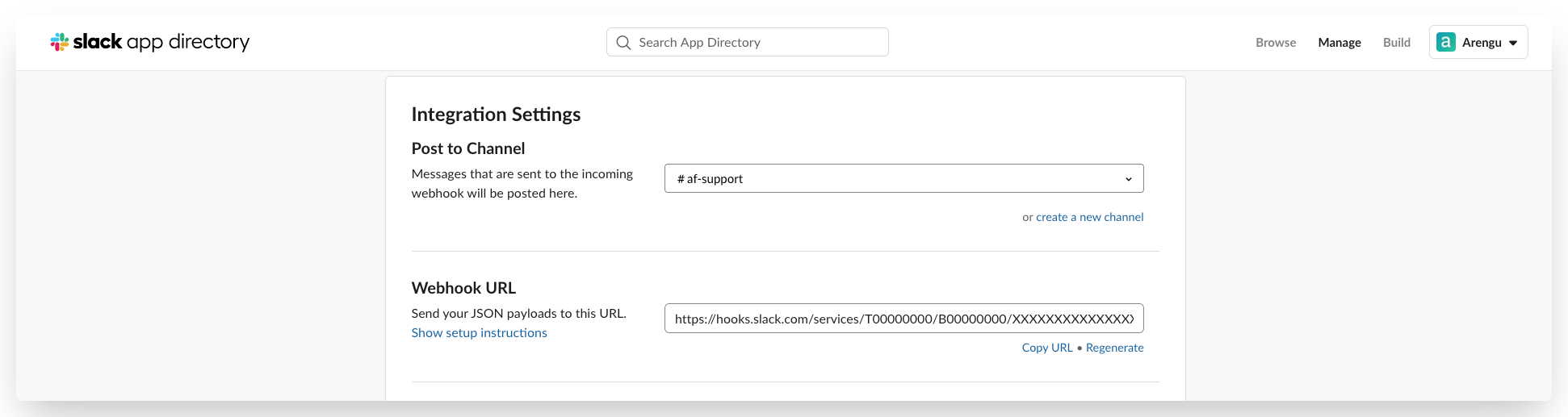Expand the Arengu workspace menu caret
The image size is (1568, 417).
click(1513, 43)
